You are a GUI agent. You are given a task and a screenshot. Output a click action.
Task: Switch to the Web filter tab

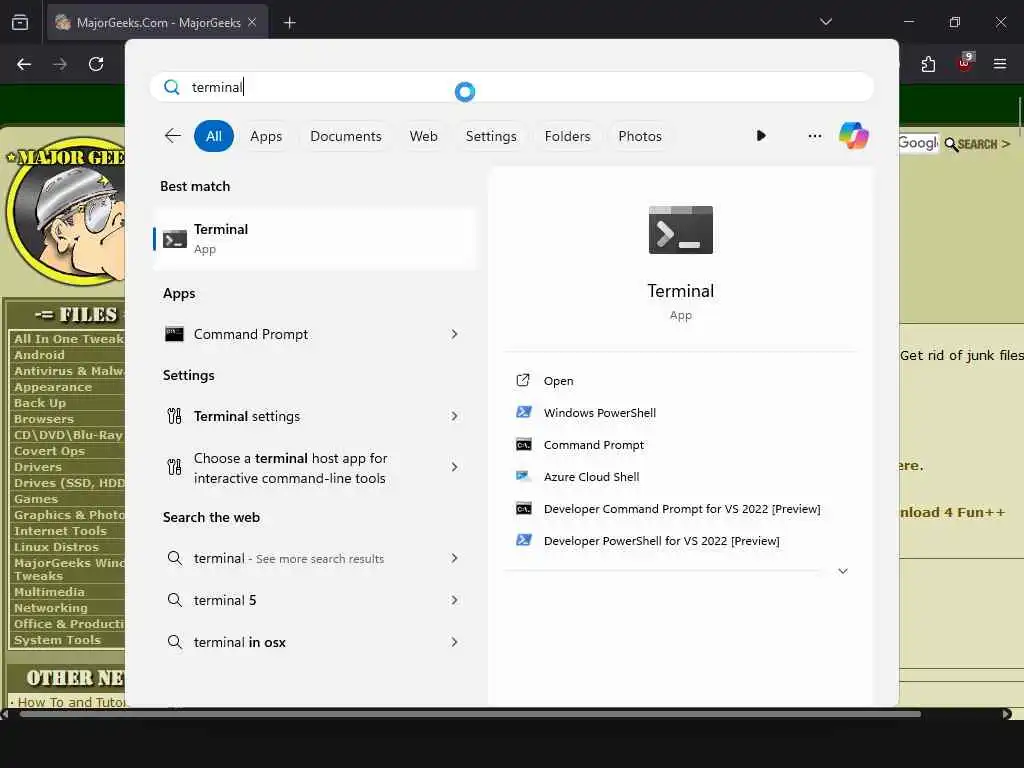click(x=423, y=136)
